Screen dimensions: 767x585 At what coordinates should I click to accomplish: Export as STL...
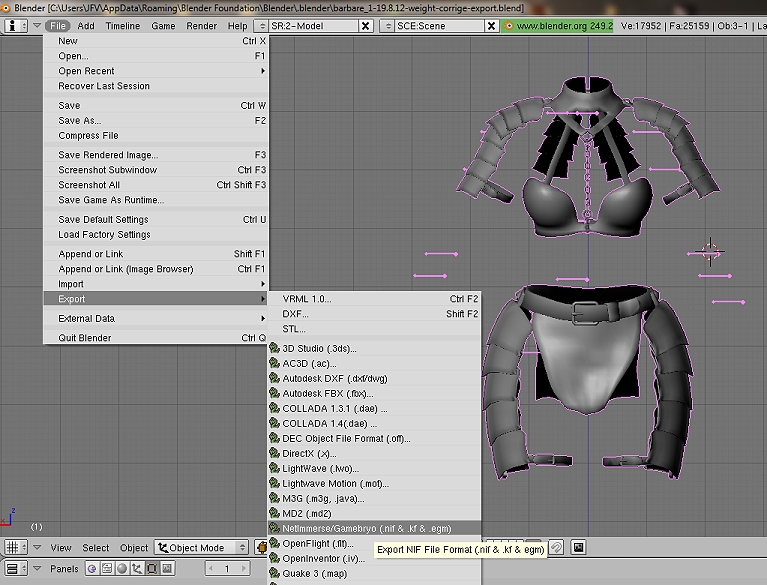click(374, 329)
